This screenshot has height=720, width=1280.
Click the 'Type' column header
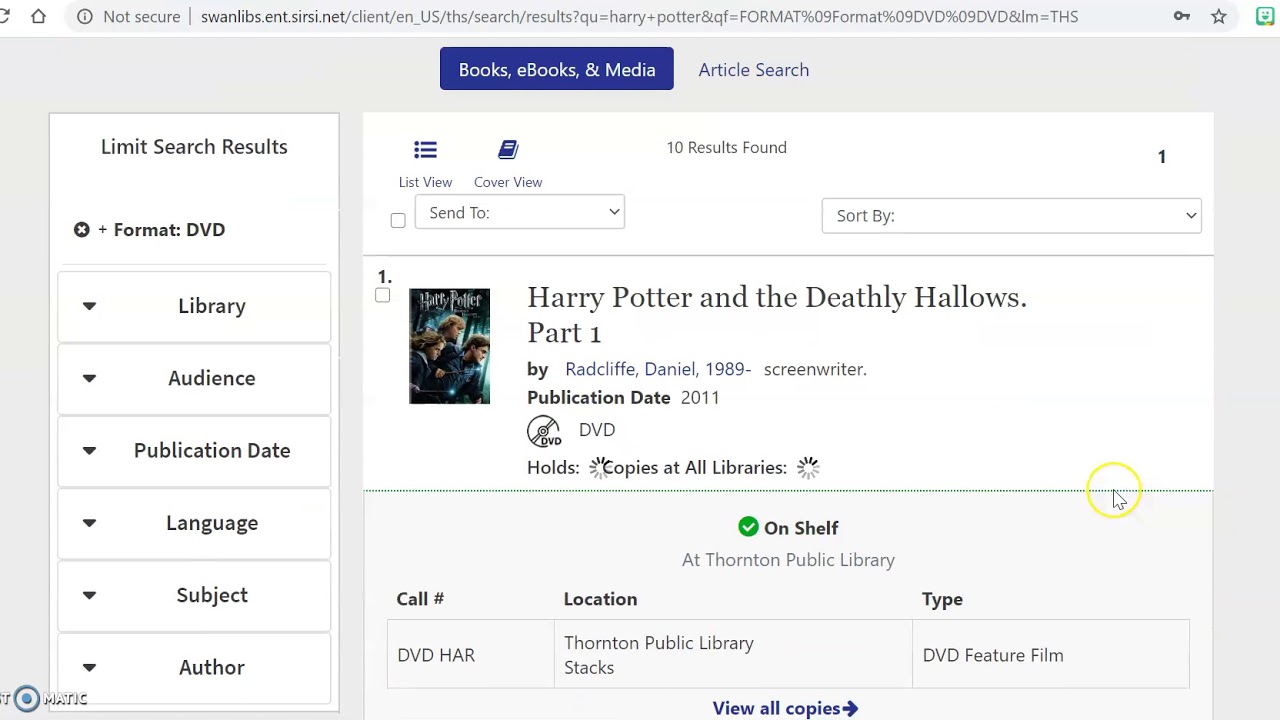(942, 599)
